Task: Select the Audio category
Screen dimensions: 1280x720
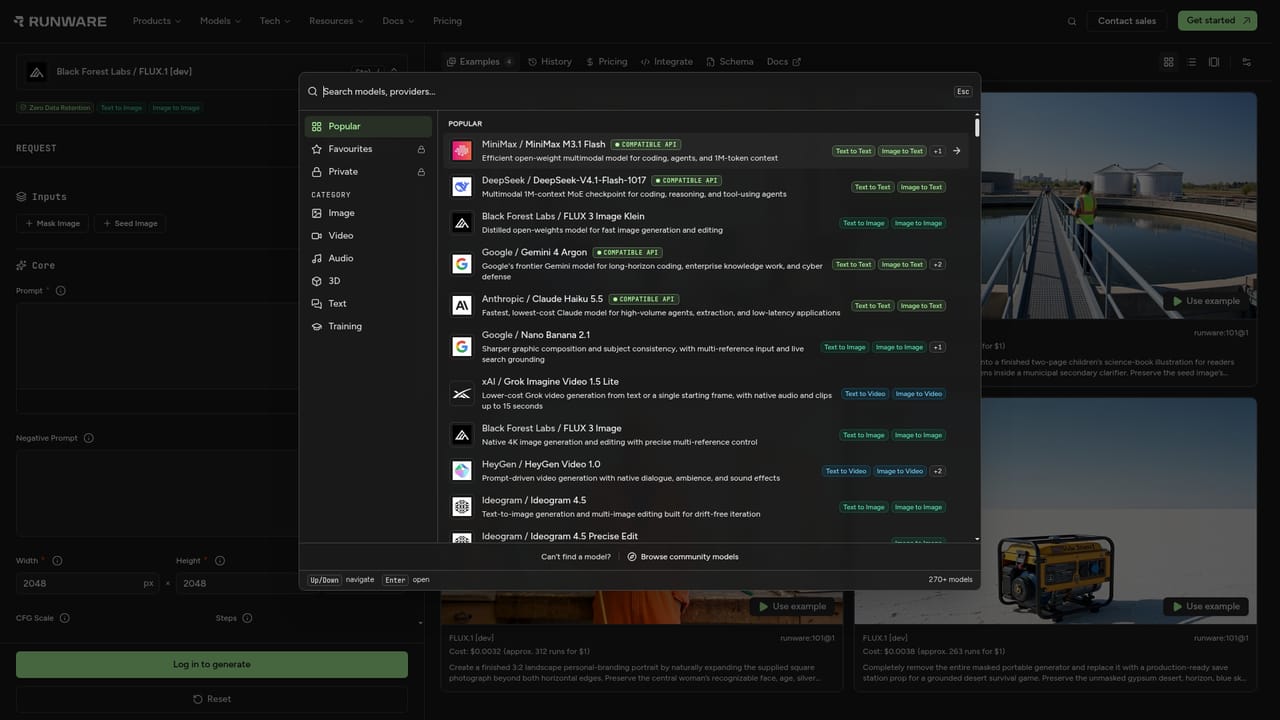Action: 368,258
